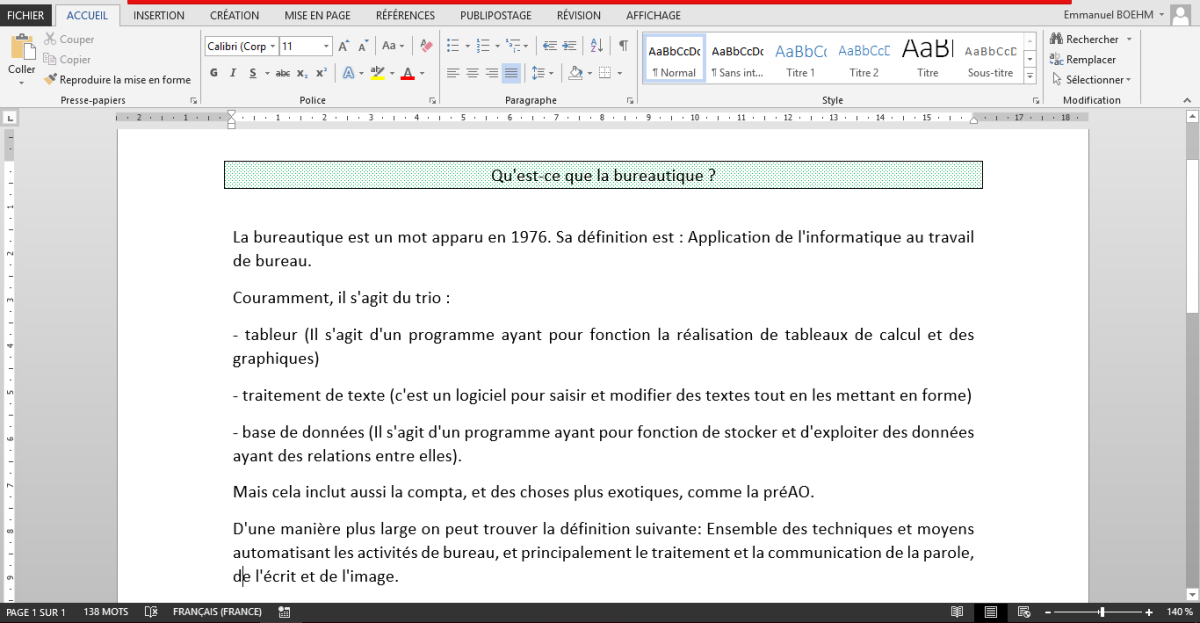The height and width of the screenshot is (623, 1200).
Task: Increase paragraph indent
Action: tap(570, 46)
